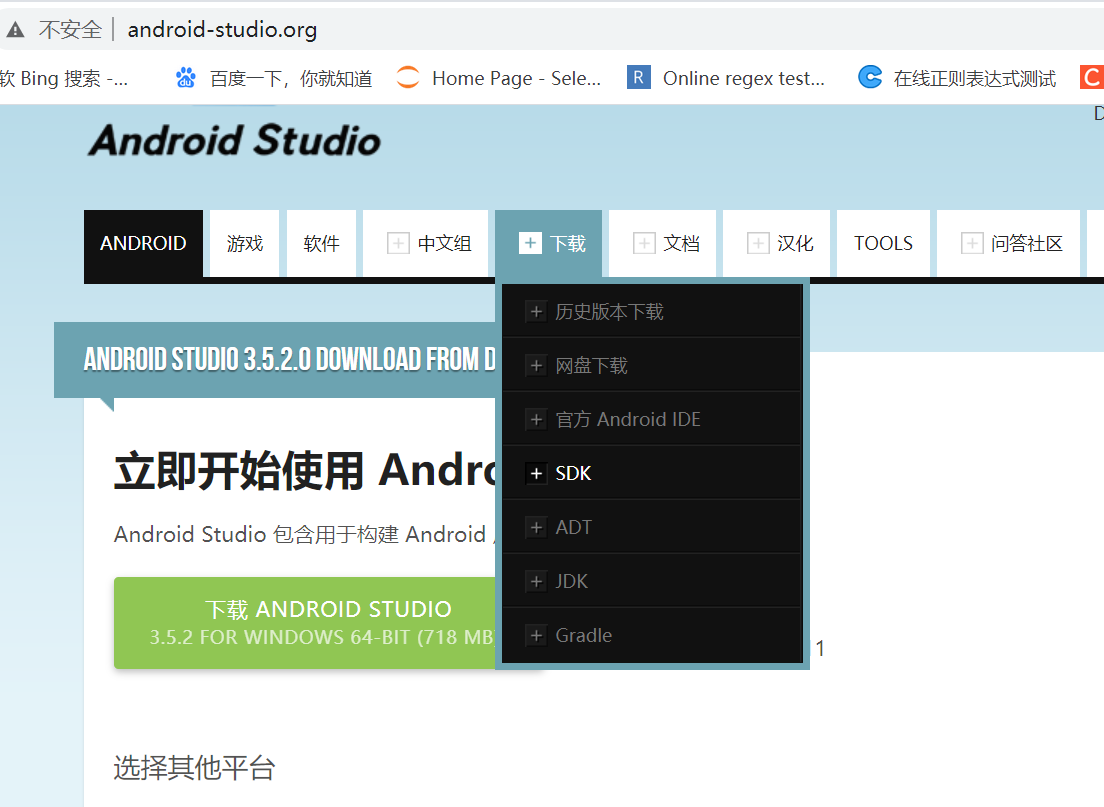Click plus icon beside 下载 tab

coord(530,243)
